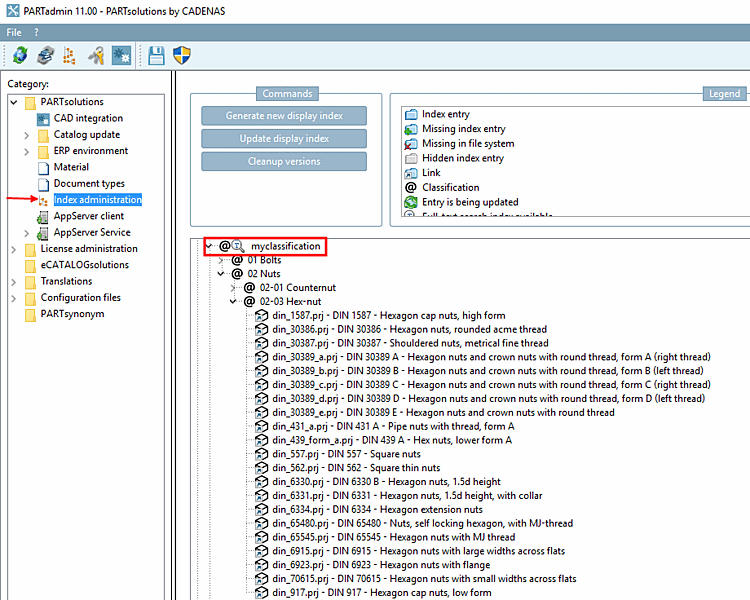This screenshot has width=750, height=600.
Task: Click the @ icon of 02 Nuts
Action: 237,274
